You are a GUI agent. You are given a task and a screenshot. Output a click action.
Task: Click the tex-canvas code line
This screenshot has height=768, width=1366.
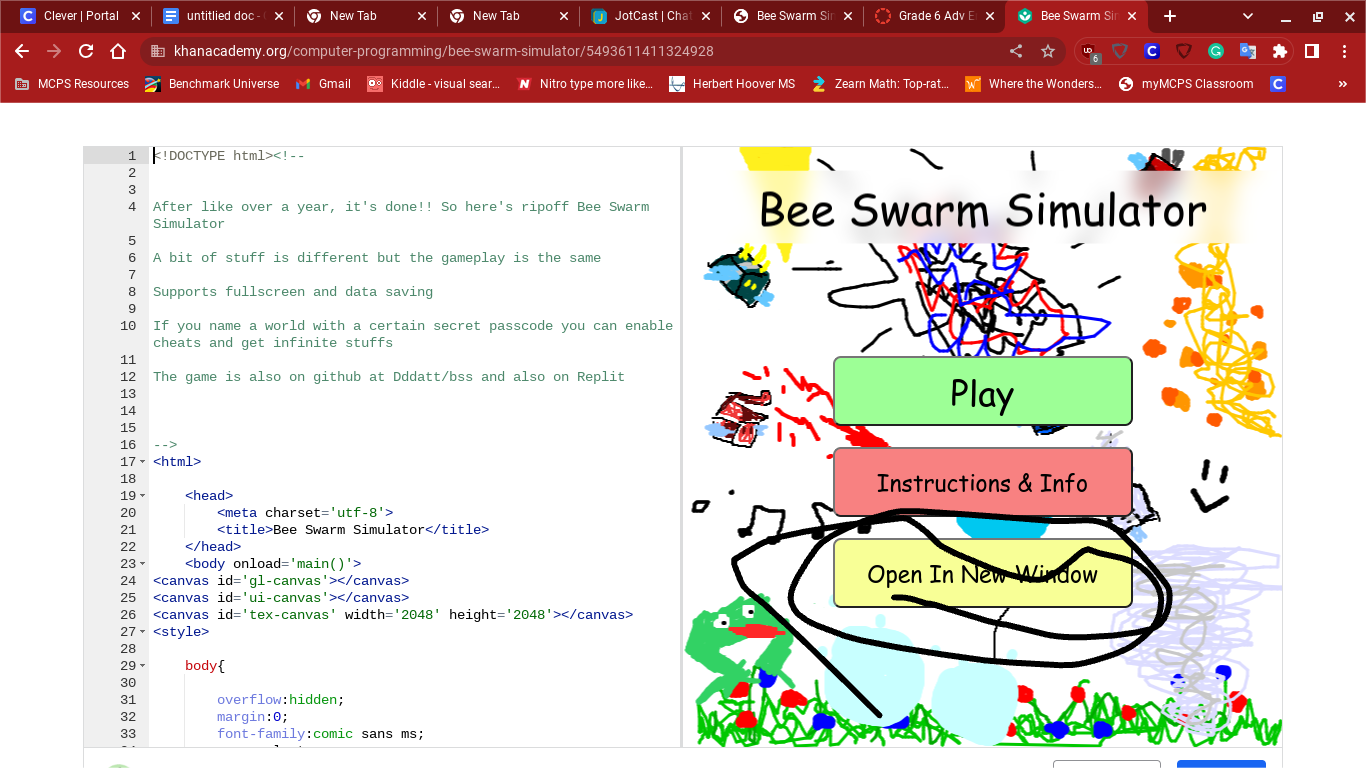[x=393, y=615]
